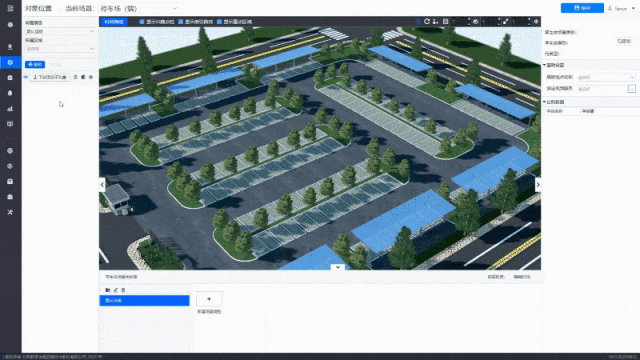Click the download-from-object button in left panel
Image resolution: width=640 pixels, height=360 pixels.
49,77
